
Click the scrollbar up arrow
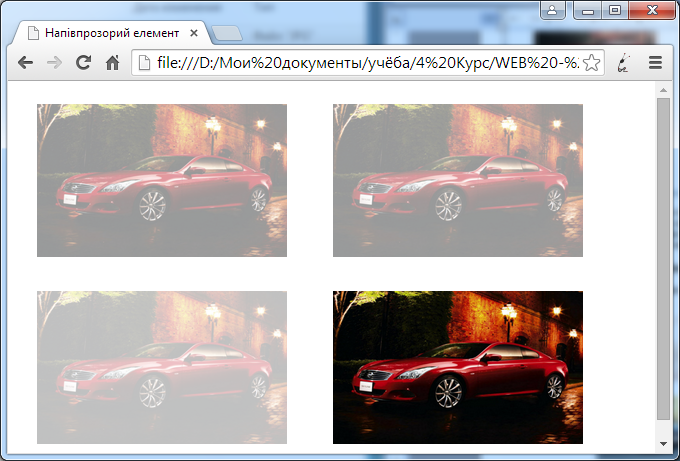tap(664, 90)
